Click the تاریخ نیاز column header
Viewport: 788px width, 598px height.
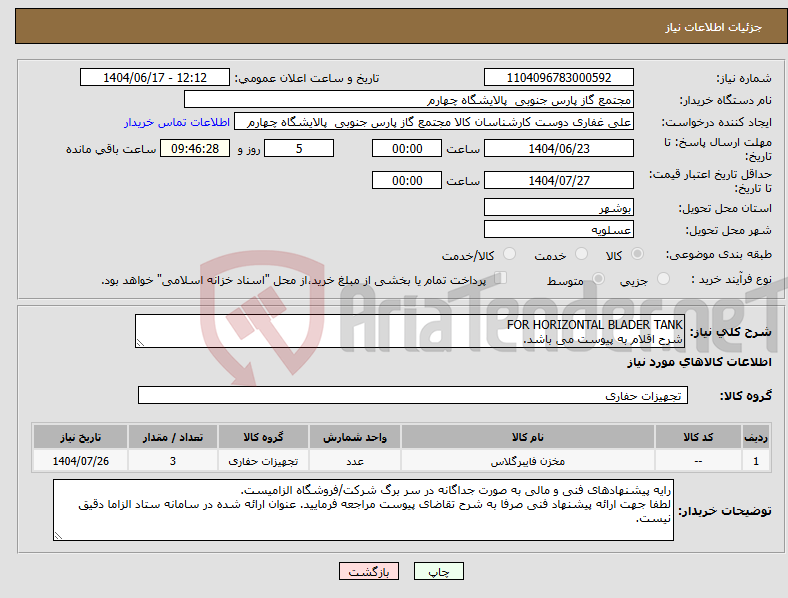(80, 437)
